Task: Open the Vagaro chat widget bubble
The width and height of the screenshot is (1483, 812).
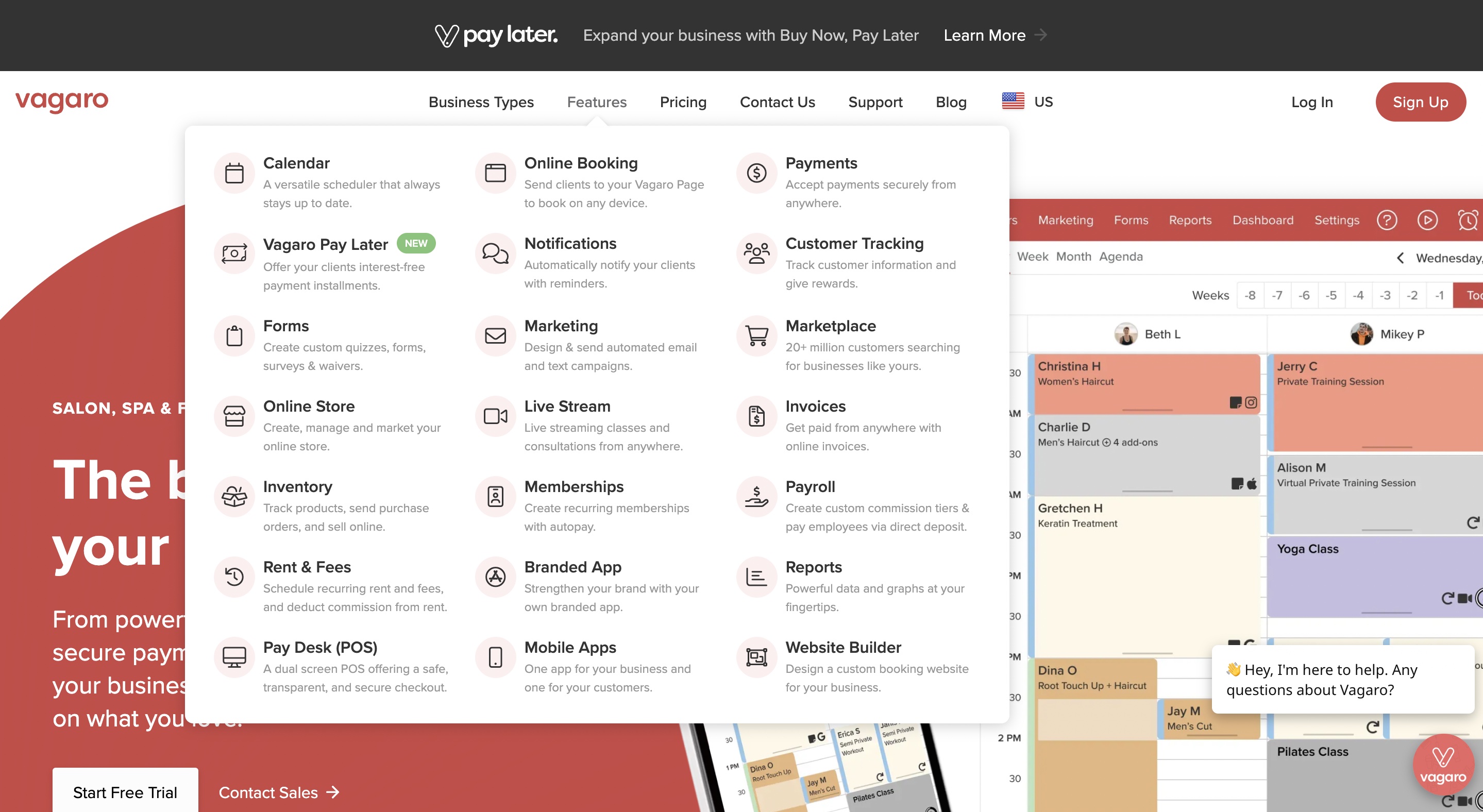Action: click(x=1443, y=765)
